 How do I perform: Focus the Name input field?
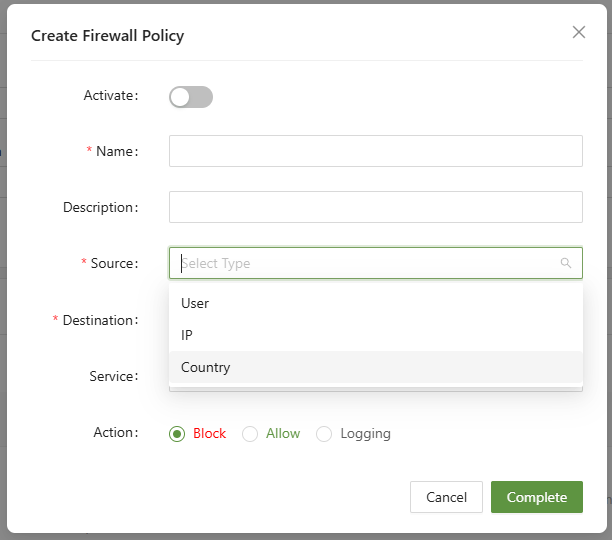pos(375,151)
